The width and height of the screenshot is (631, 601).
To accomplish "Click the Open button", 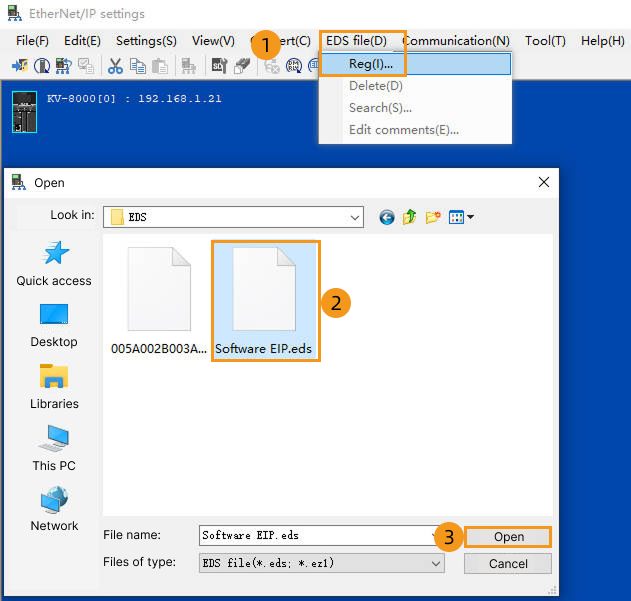I will (x=508, y=537).
